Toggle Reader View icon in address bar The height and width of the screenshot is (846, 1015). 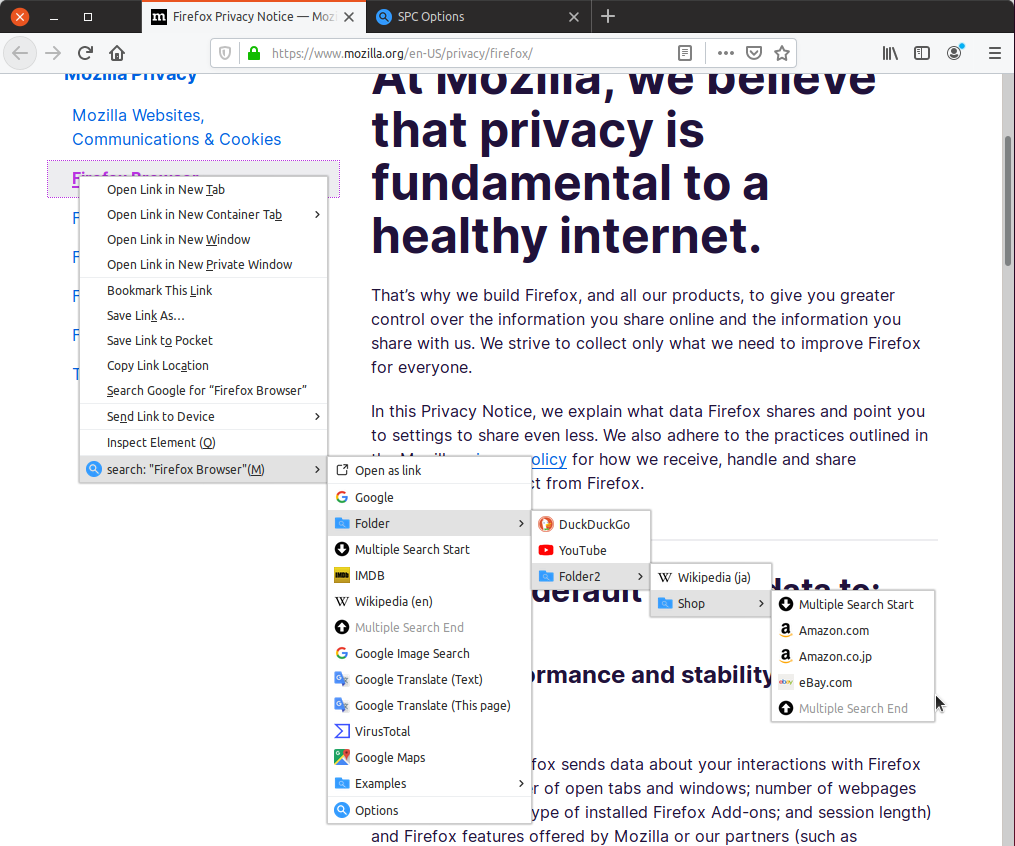[x=684, y=53]
